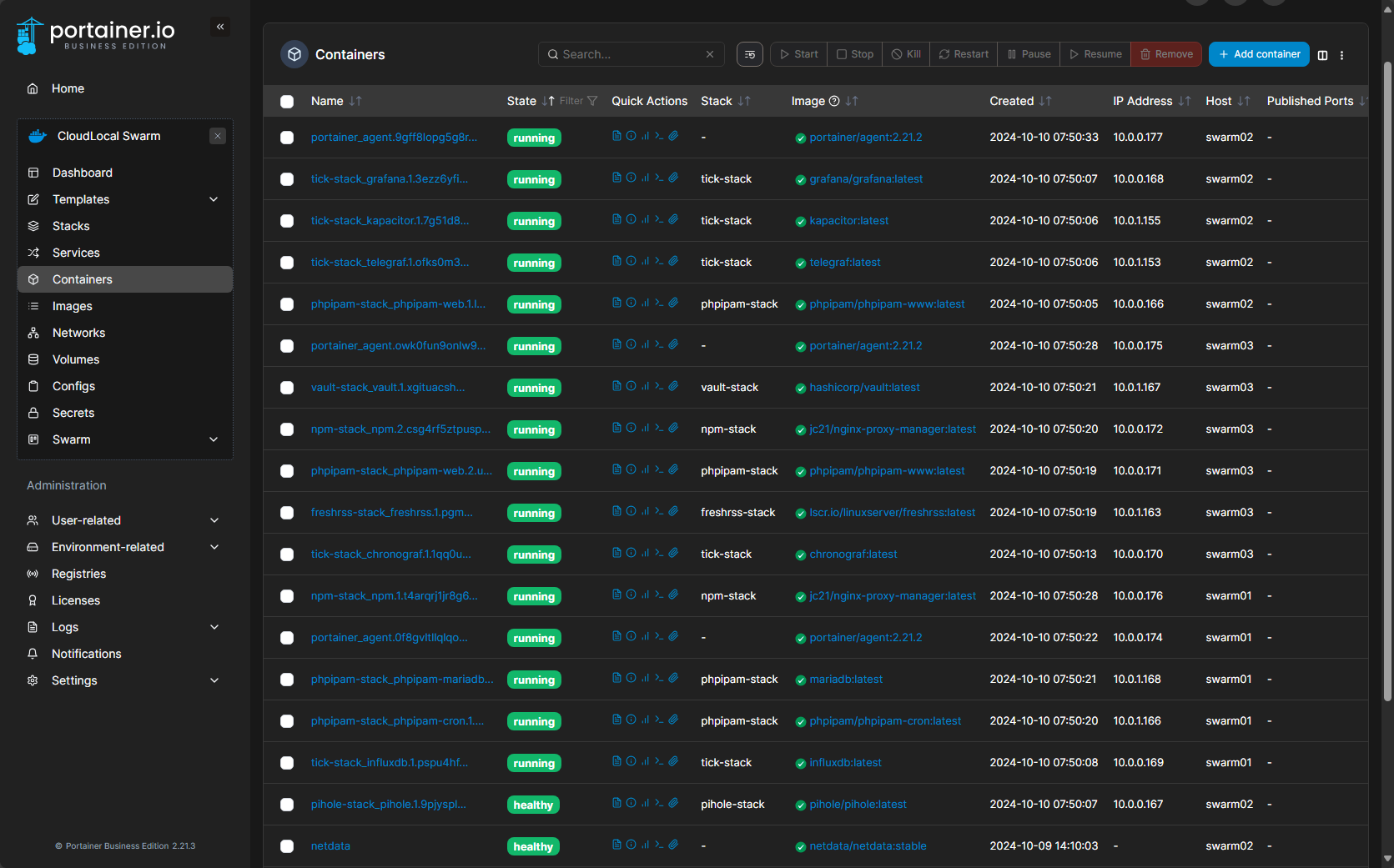Check the tick-stack_telegraf row checkbox

click(287, 263)
